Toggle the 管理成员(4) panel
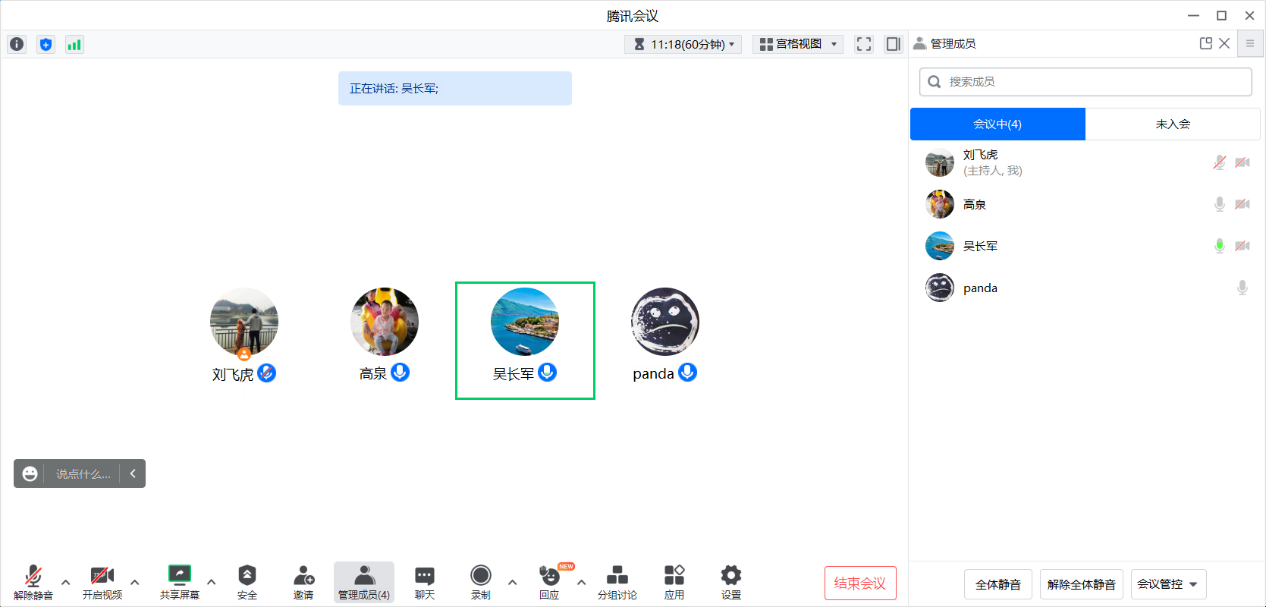The height and width of the screenshot is (607, 1266). pyautogui.click(x=364, y=582)
